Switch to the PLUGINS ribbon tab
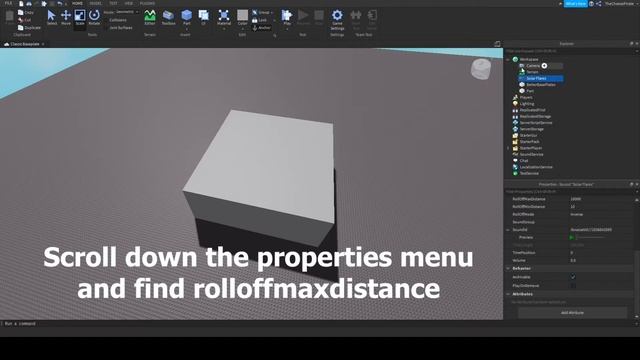640x360 pixels. point(147,3)
